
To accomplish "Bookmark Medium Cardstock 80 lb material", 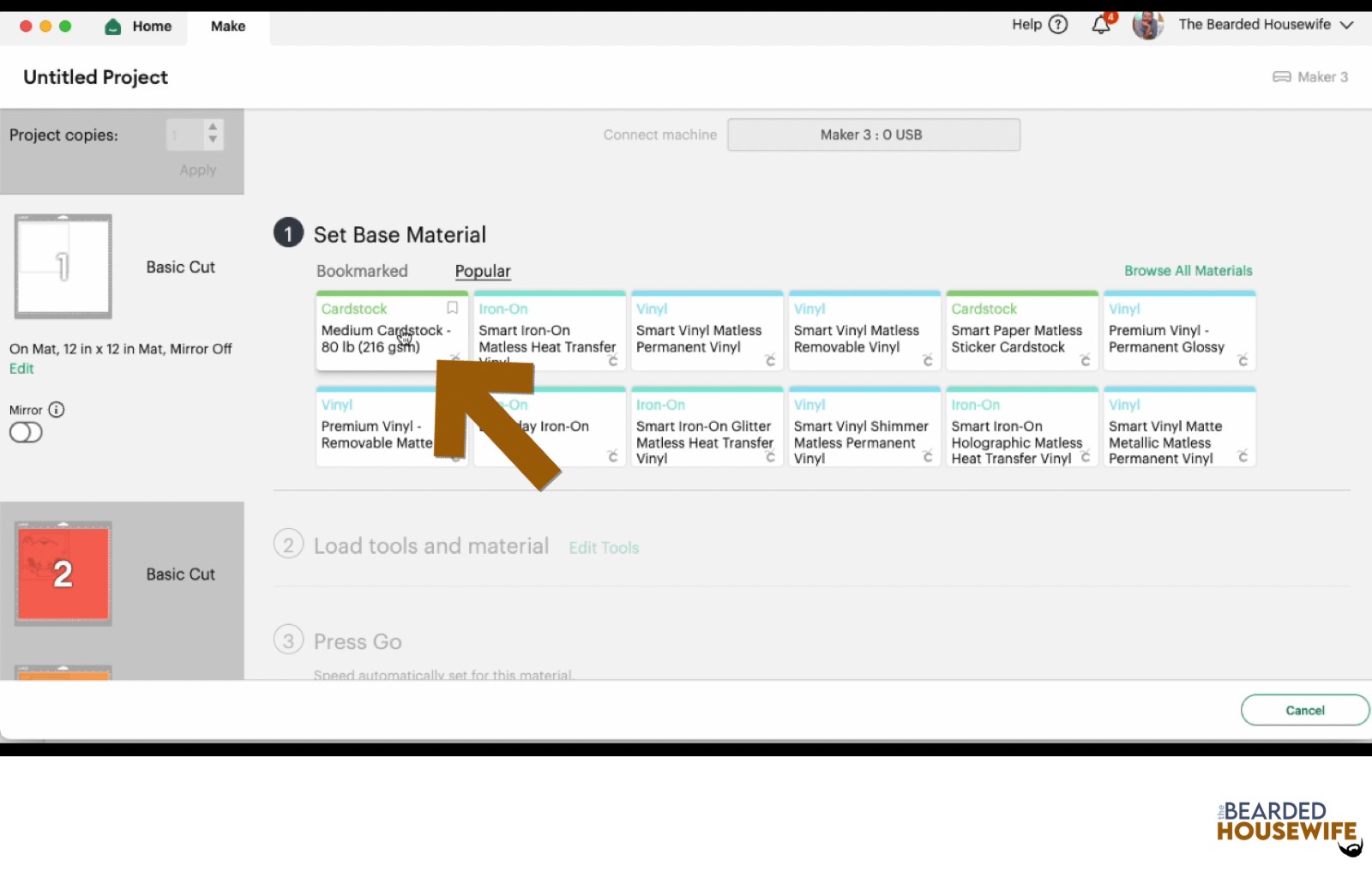I will [x=452, y=308].
